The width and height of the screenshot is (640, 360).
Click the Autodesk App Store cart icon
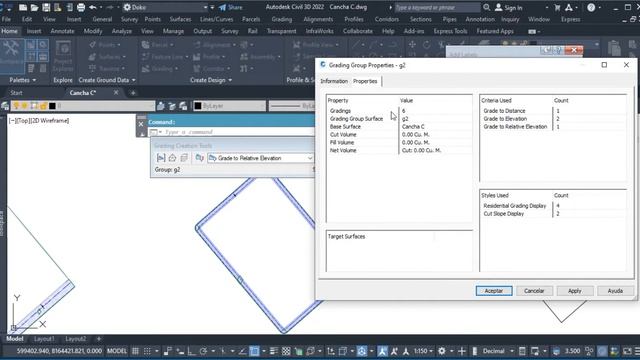click(558, 7)
